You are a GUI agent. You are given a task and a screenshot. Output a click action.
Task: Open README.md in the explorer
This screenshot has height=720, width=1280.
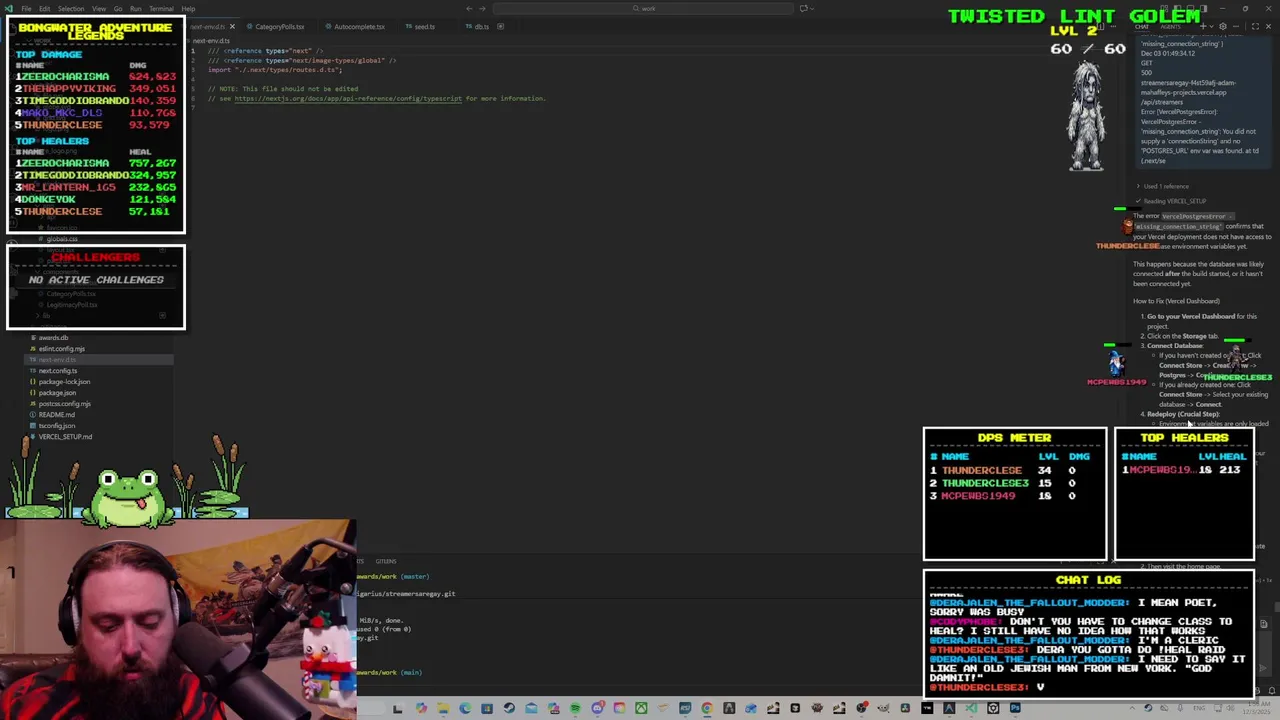coord(56,415)
